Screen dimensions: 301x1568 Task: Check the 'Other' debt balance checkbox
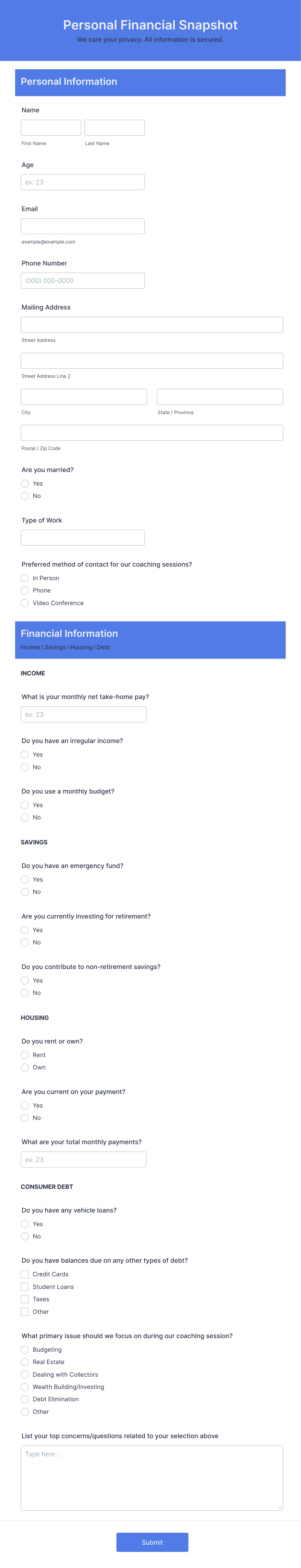(x=24, y=1312)
